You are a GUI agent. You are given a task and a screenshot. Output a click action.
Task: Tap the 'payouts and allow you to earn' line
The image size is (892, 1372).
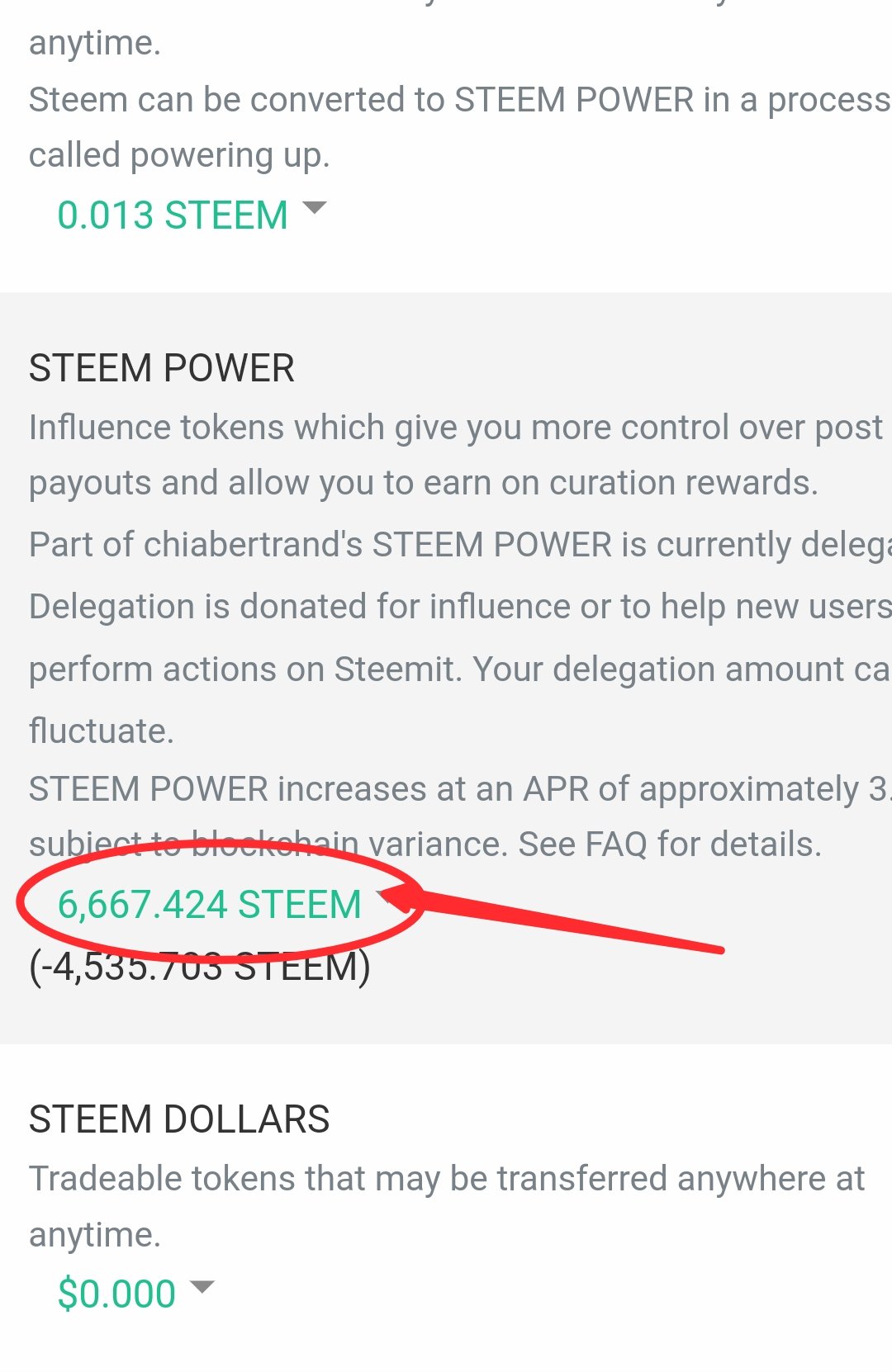[x=423, y=483]
